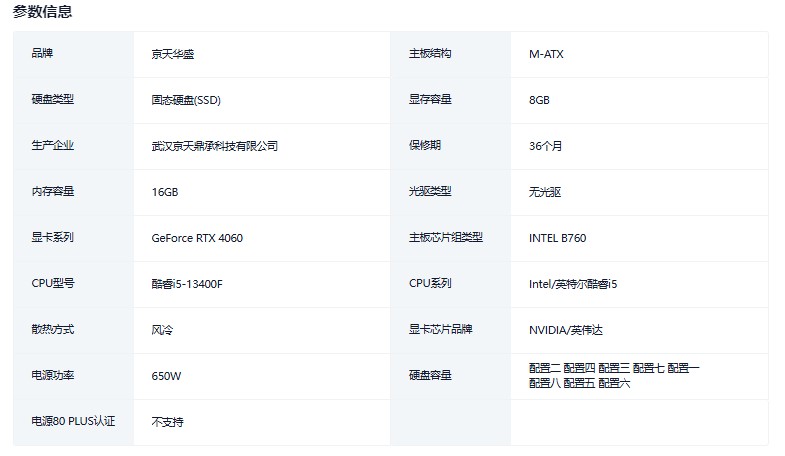
Task: Click the 硬盘容量 configuration options list
Action: [x=614, y=376]
